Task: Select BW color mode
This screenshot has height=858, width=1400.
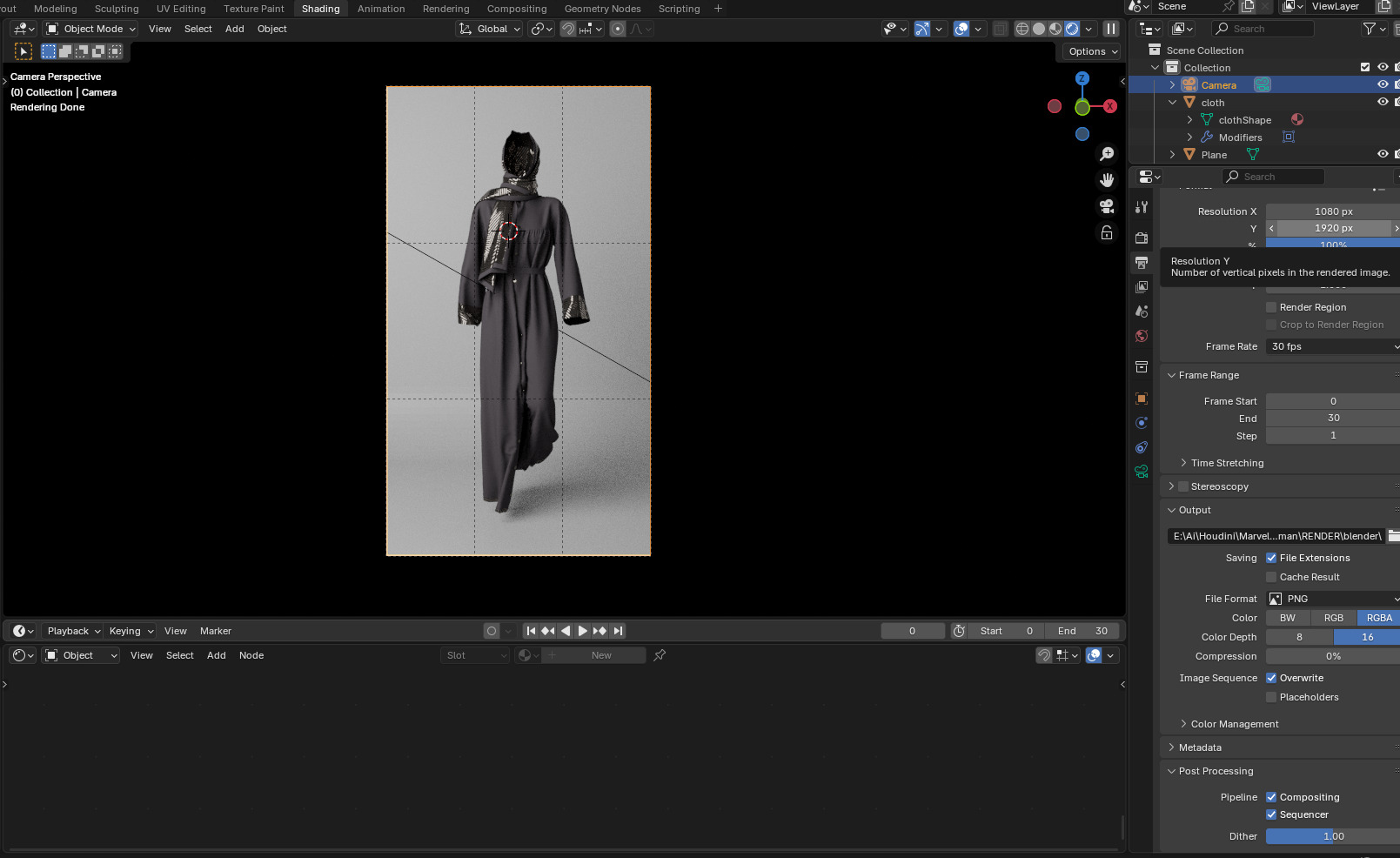Action: 1288,618
